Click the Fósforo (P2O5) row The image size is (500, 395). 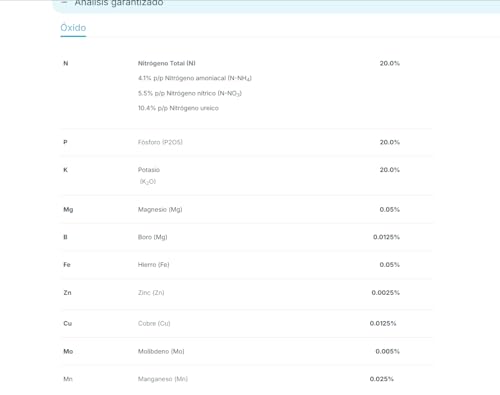pos(247,142)
